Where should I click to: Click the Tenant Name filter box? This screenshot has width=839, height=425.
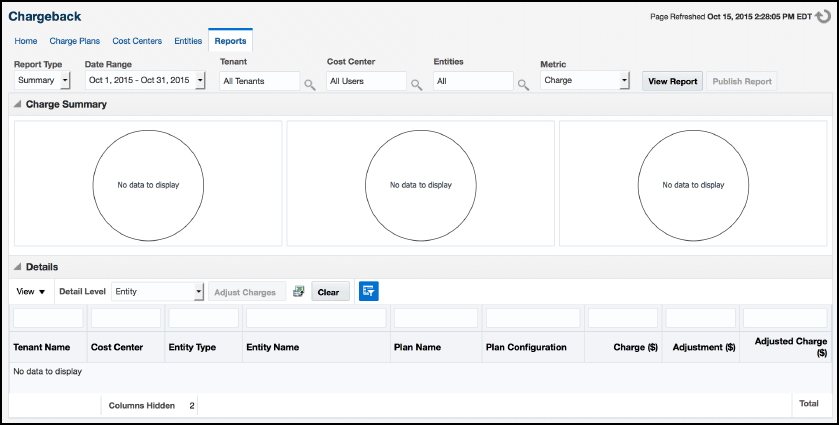[x=48, y=318]
